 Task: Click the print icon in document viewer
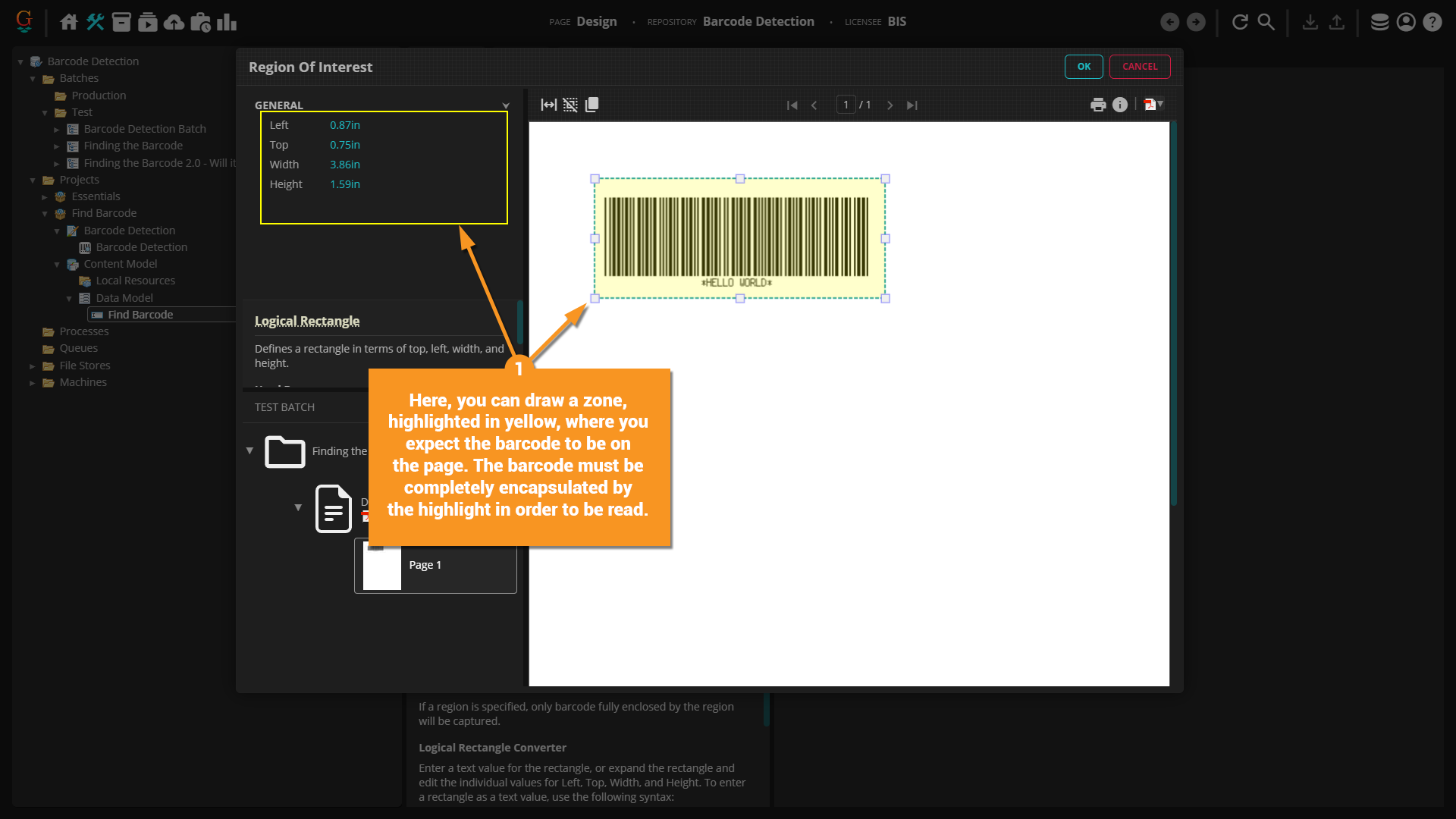pos(1097,105)
